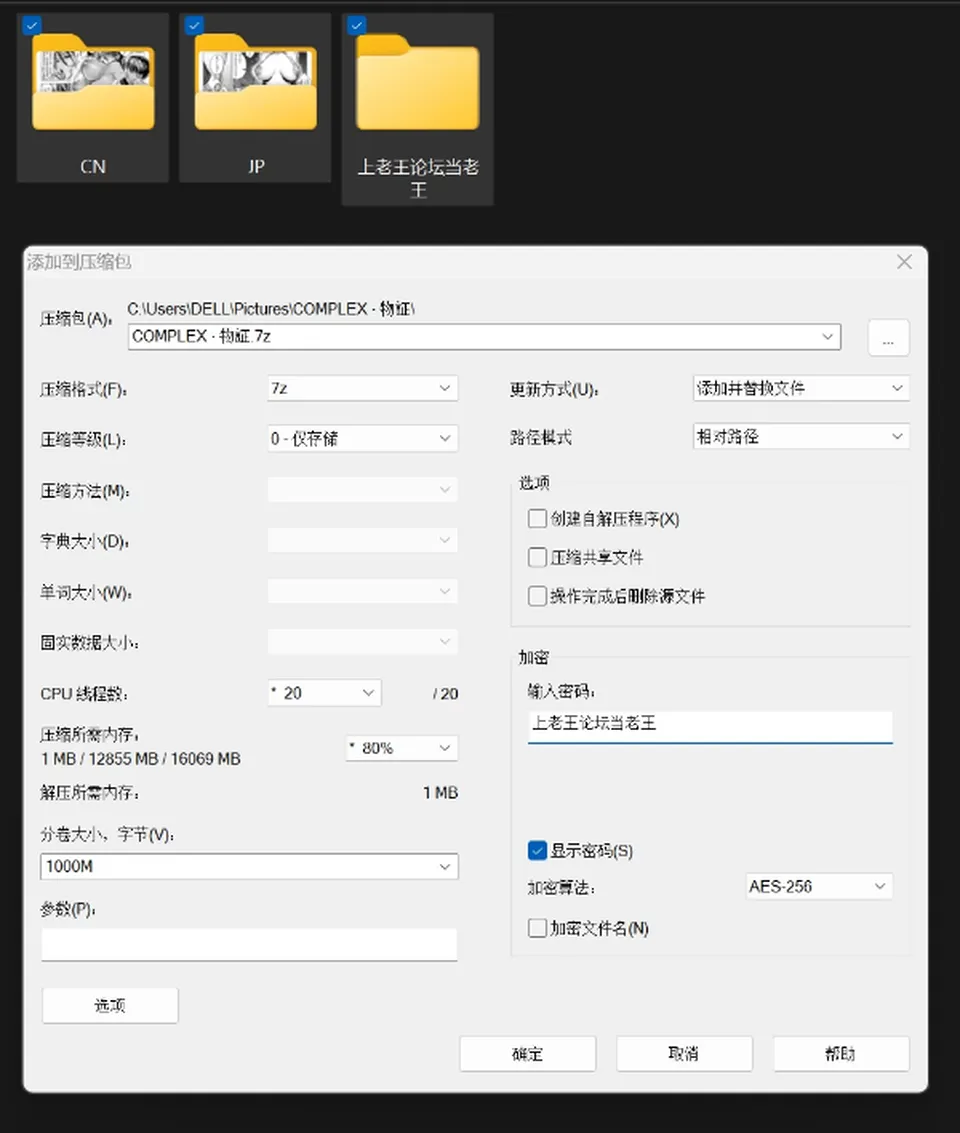Open CPU 线程数 dropdown

(324, 693)
